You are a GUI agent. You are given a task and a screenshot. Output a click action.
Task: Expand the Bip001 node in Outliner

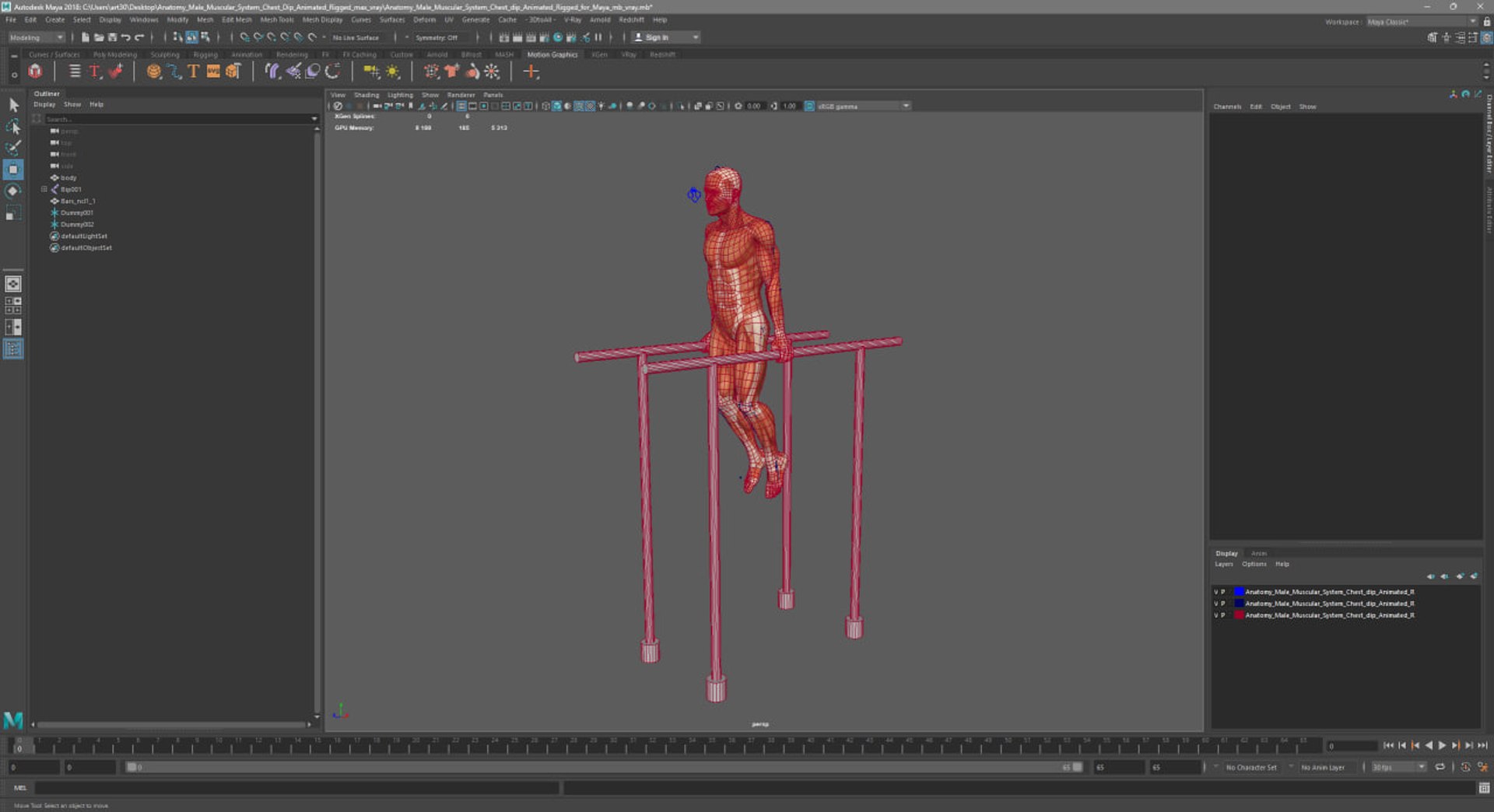pos(44,190)
